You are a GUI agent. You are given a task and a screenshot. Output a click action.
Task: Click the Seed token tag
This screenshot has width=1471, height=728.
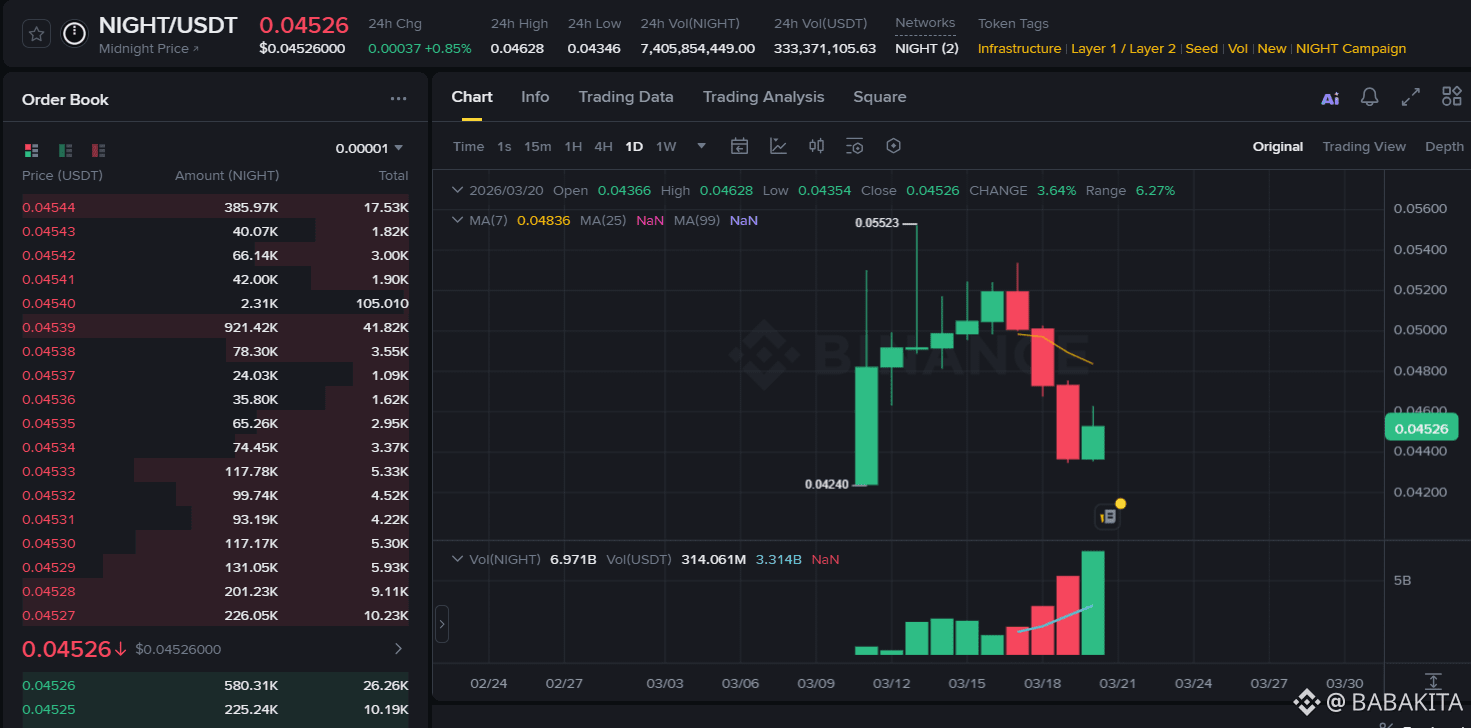tap(1202, 49)
